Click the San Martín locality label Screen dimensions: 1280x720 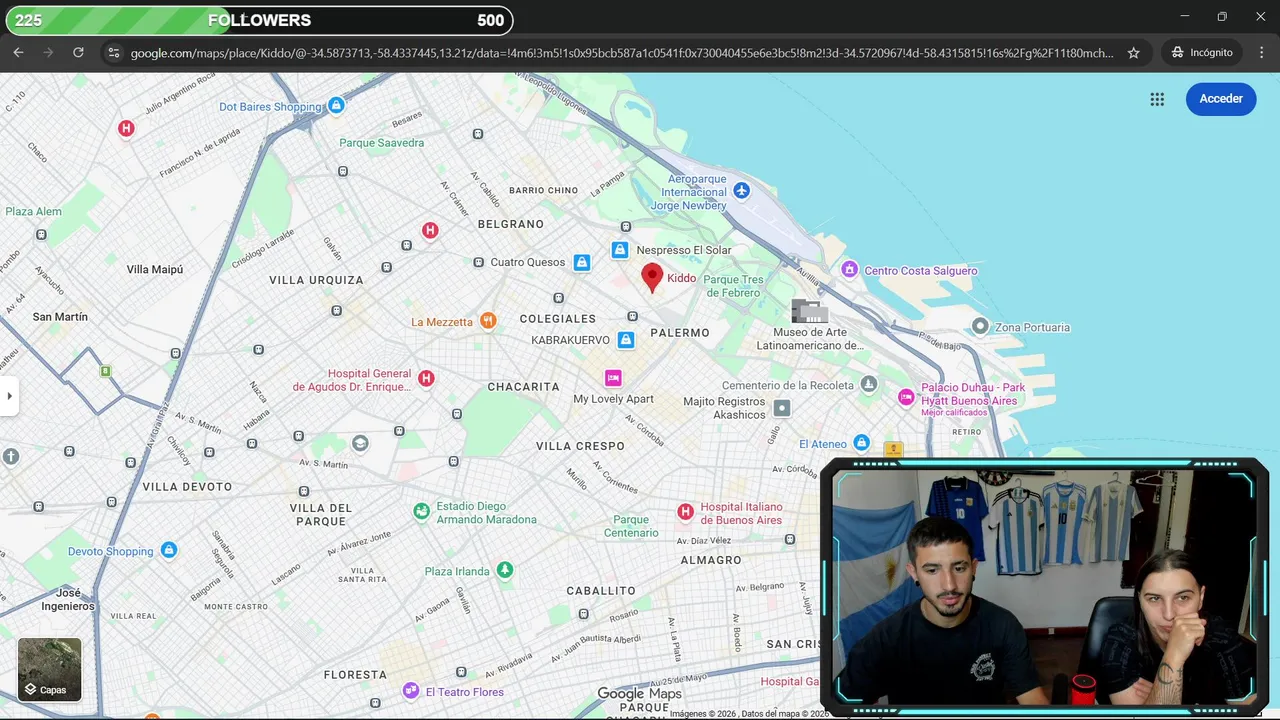coord(60,317)
